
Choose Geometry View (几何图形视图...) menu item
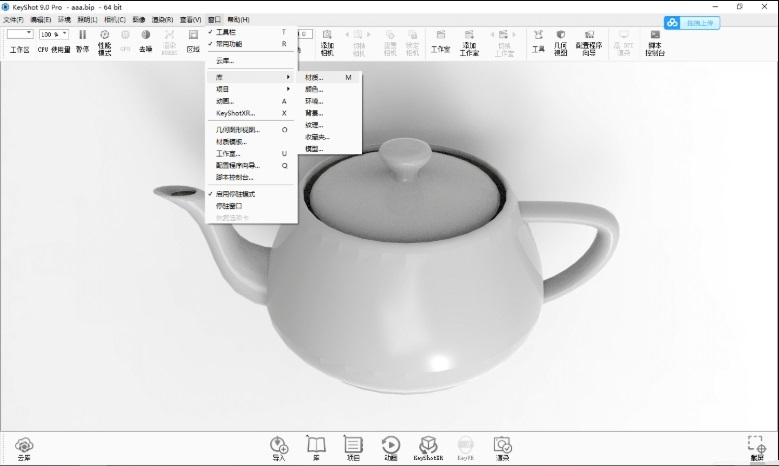pos(251,130)
